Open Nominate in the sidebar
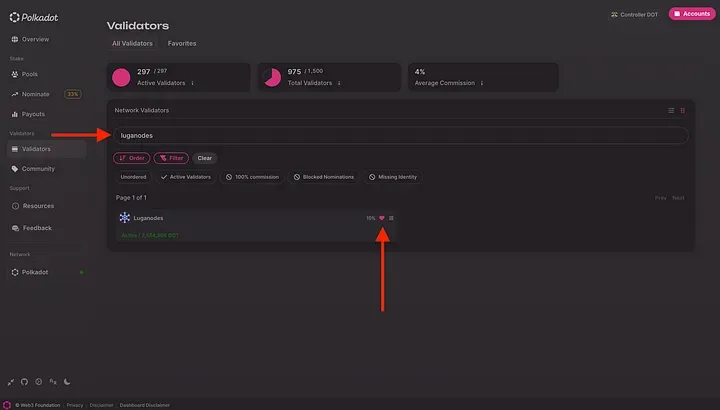Viewport: 720px width, 410px height. (x=36, y=94)
